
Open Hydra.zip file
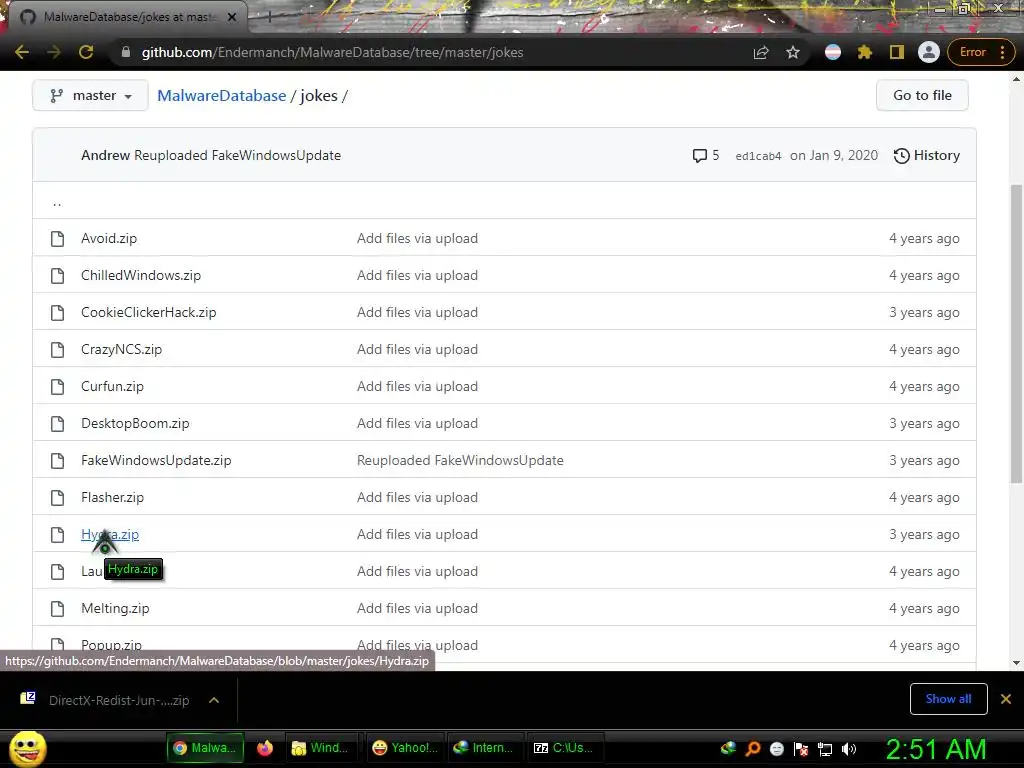pyautogui.click(x=110, y=534)
